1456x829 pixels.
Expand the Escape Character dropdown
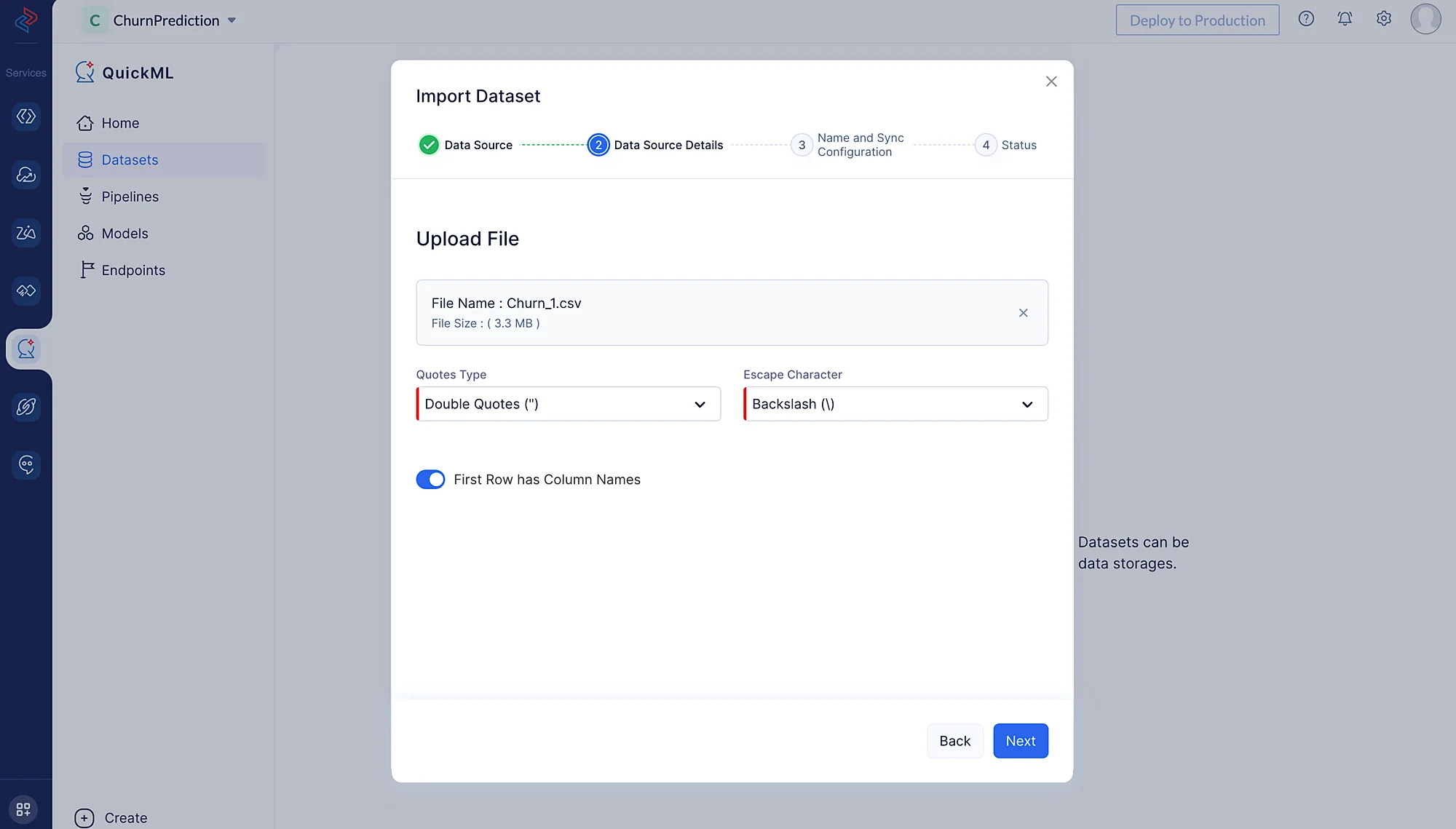pos(895,404)
